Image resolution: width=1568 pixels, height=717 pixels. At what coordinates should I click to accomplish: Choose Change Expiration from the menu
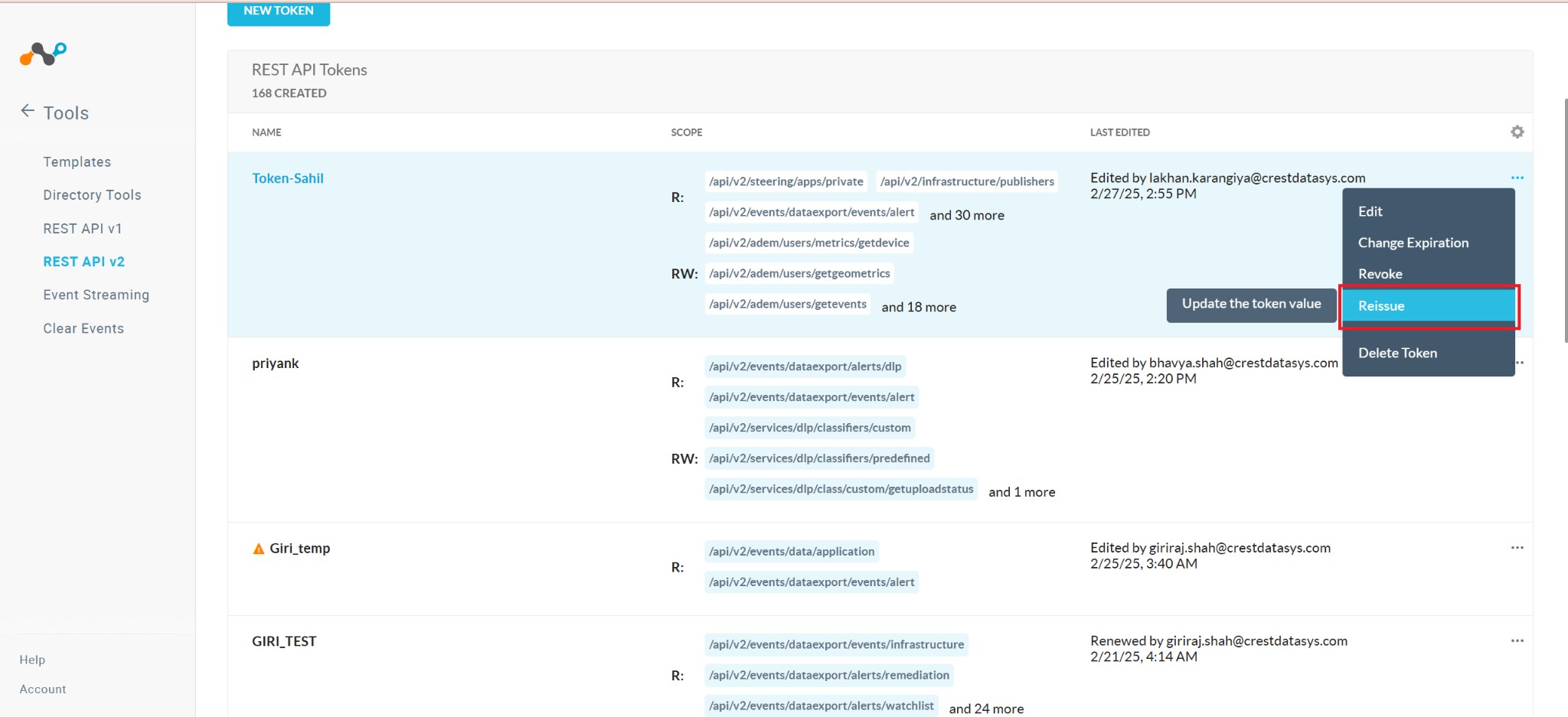(1429, 243)
